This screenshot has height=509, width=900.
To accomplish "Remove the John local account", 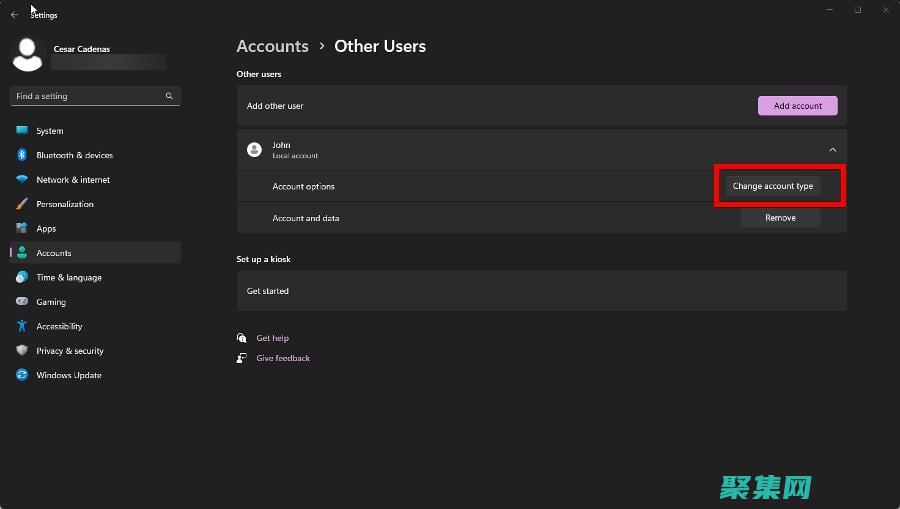I will (780, 218).
